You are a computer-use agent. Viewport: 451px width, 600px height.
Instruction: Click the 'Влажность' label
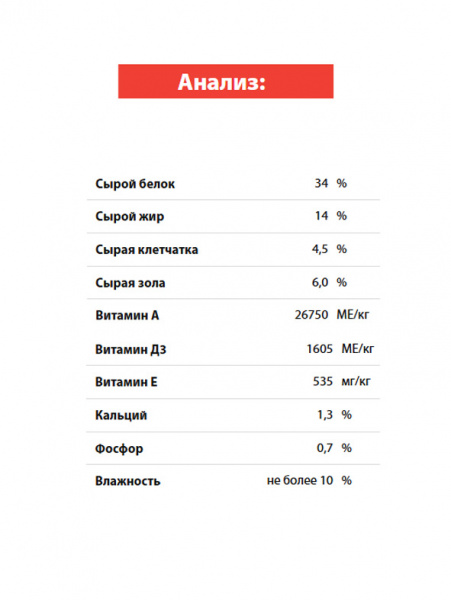pyautogui.click(x=127, y=481)
